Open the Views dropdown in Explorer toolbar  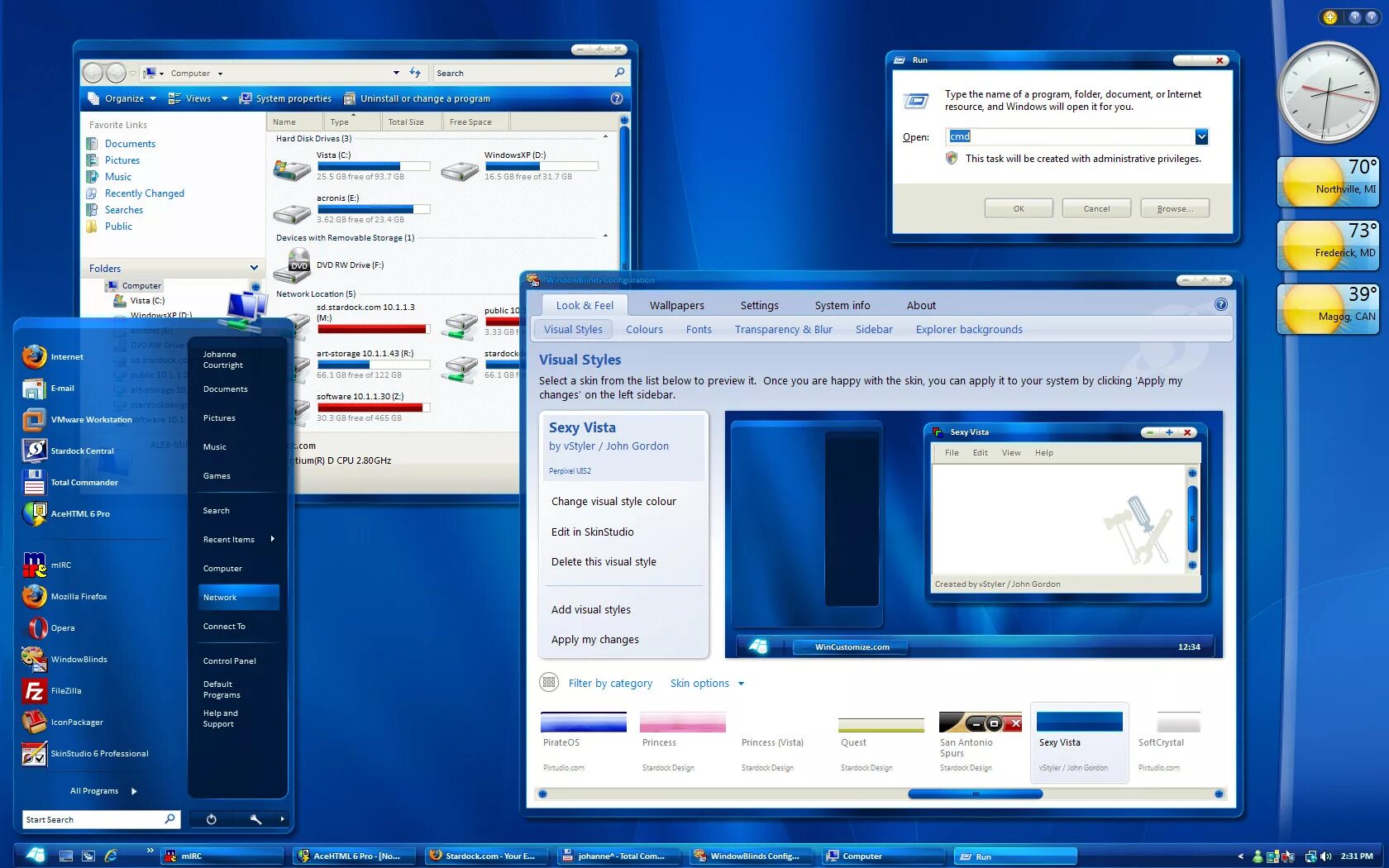point(196,98)
